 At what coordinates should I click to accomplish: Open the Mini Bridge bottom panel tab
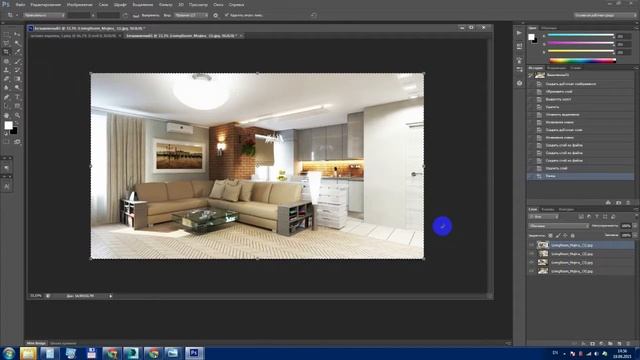(36, 343)
